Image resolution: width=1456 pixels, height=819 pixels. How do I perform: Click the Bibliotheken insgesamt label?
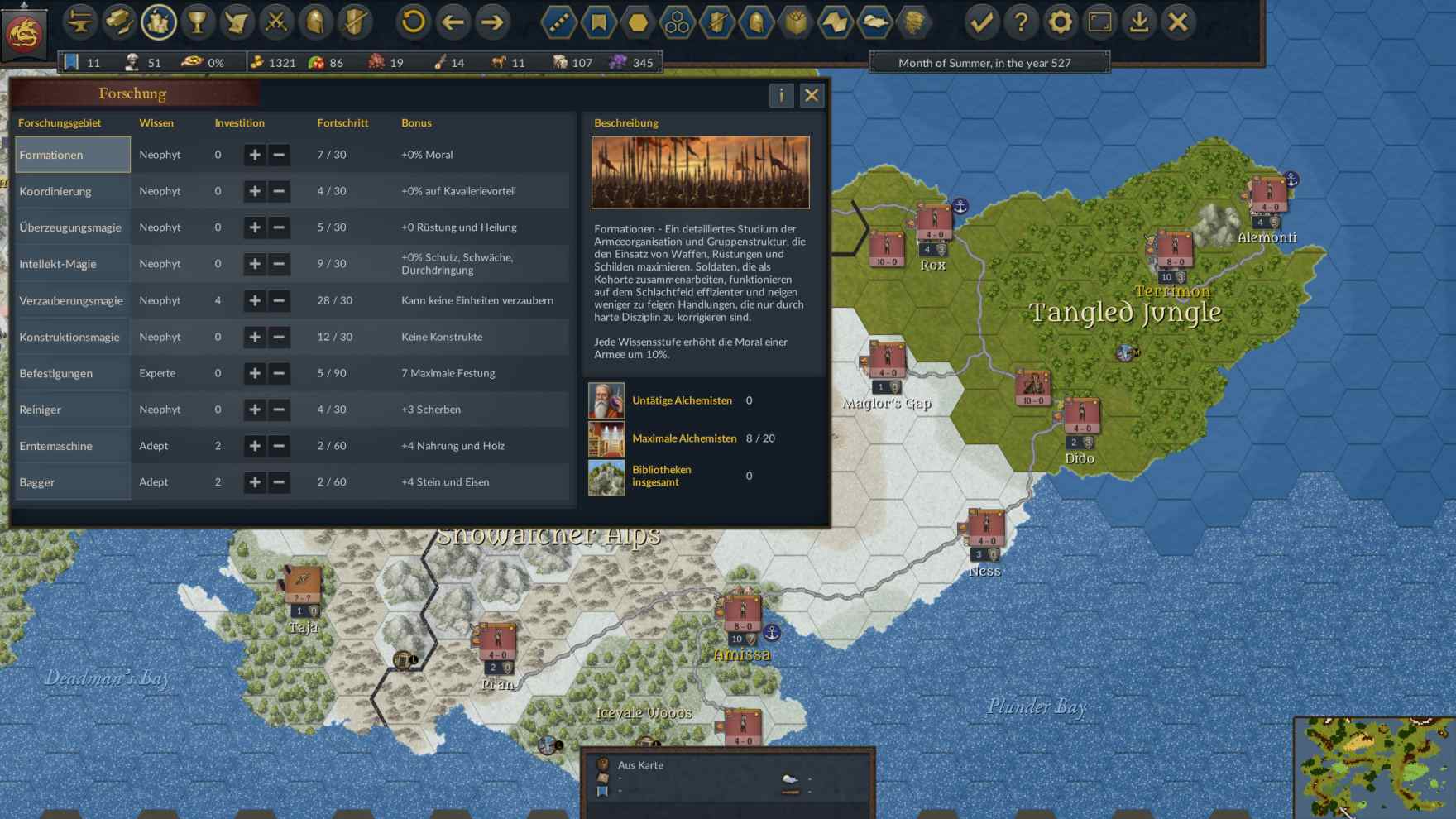point(661,476)
